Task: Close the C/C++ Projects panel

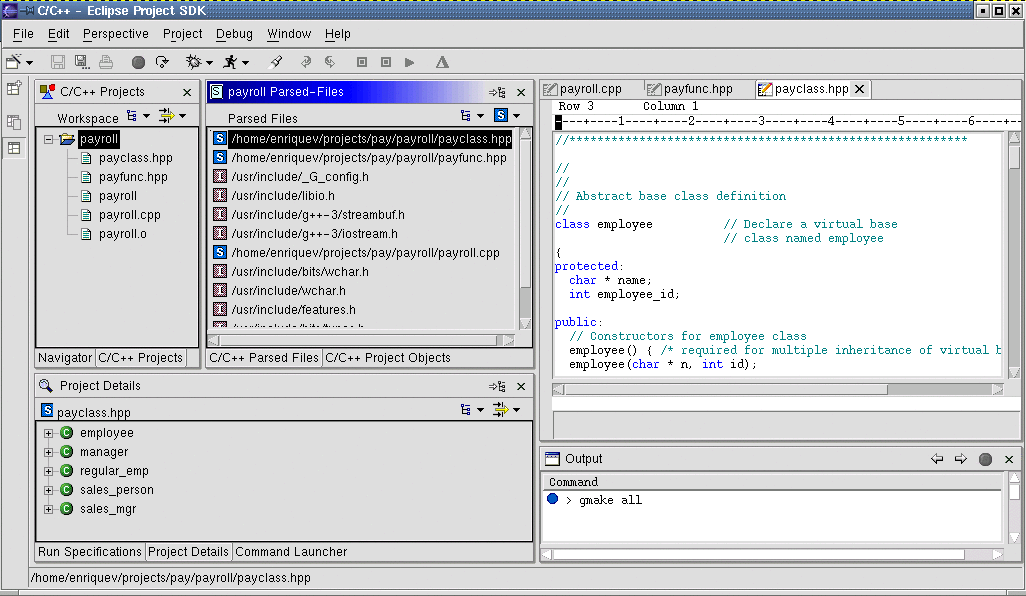Action: tap(187, 92)
